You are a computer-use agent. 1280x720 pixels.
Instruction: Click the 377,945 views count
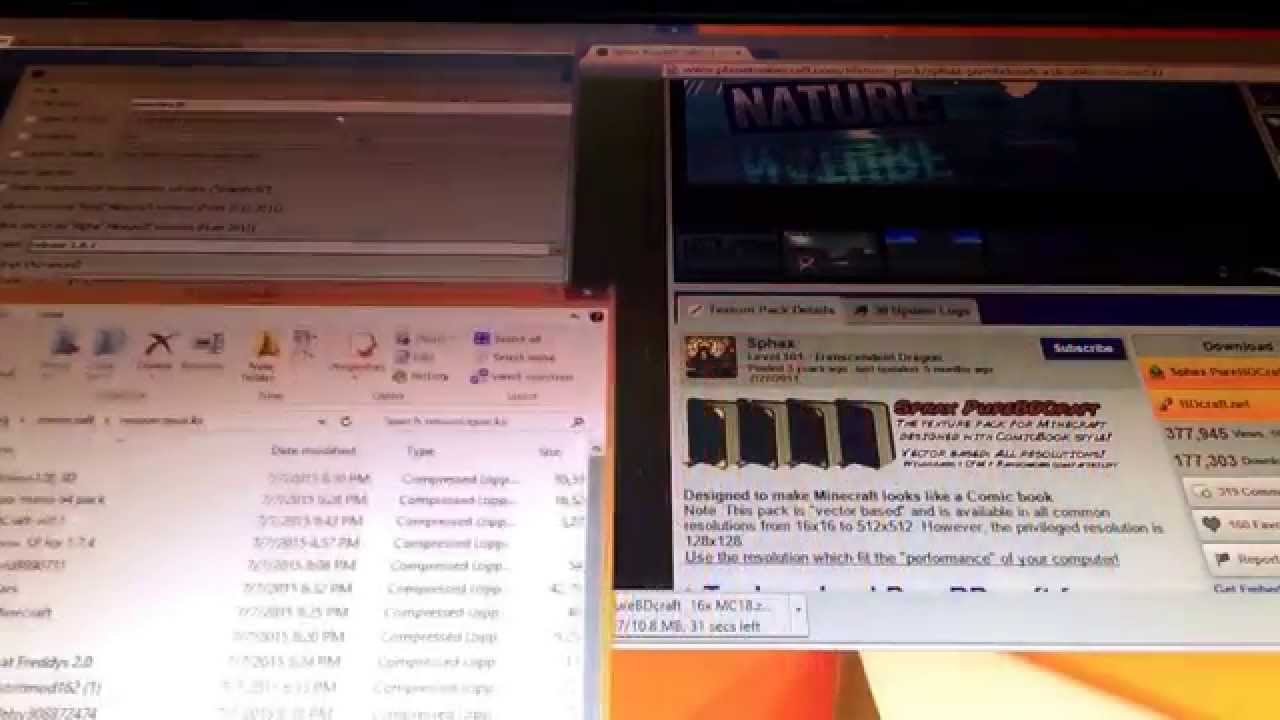(x=1196, y=434)
